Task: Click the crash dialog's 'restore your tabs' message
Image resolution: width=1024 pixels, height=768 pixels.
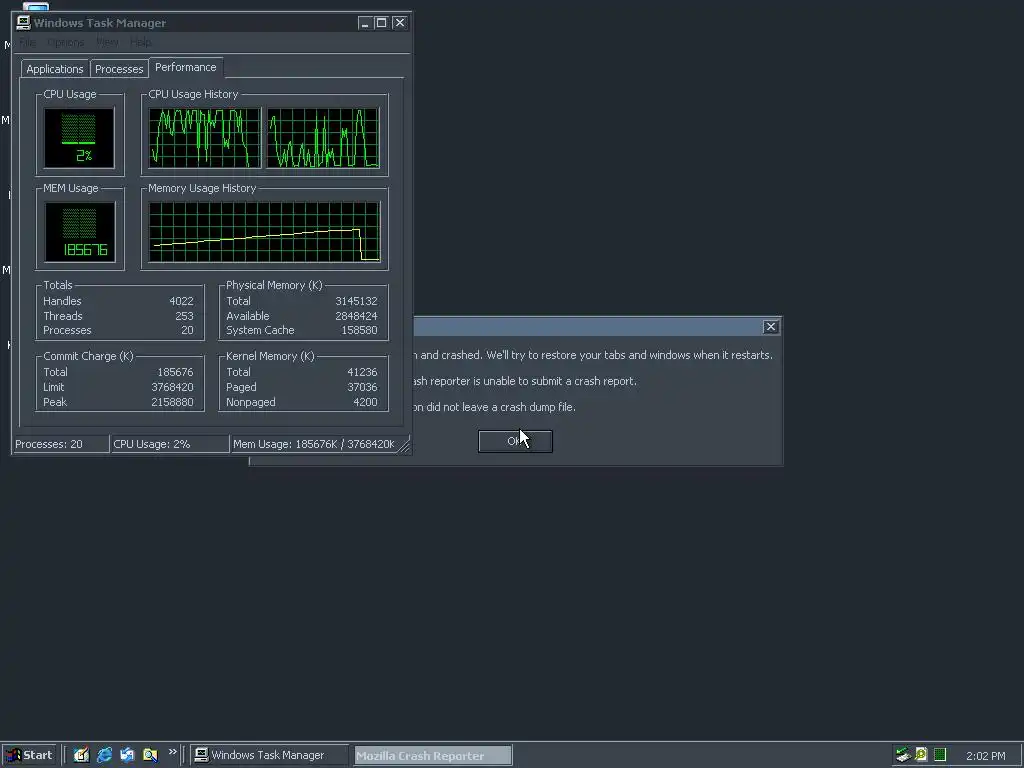Action: pyautogui.click(x=592, y=355)
